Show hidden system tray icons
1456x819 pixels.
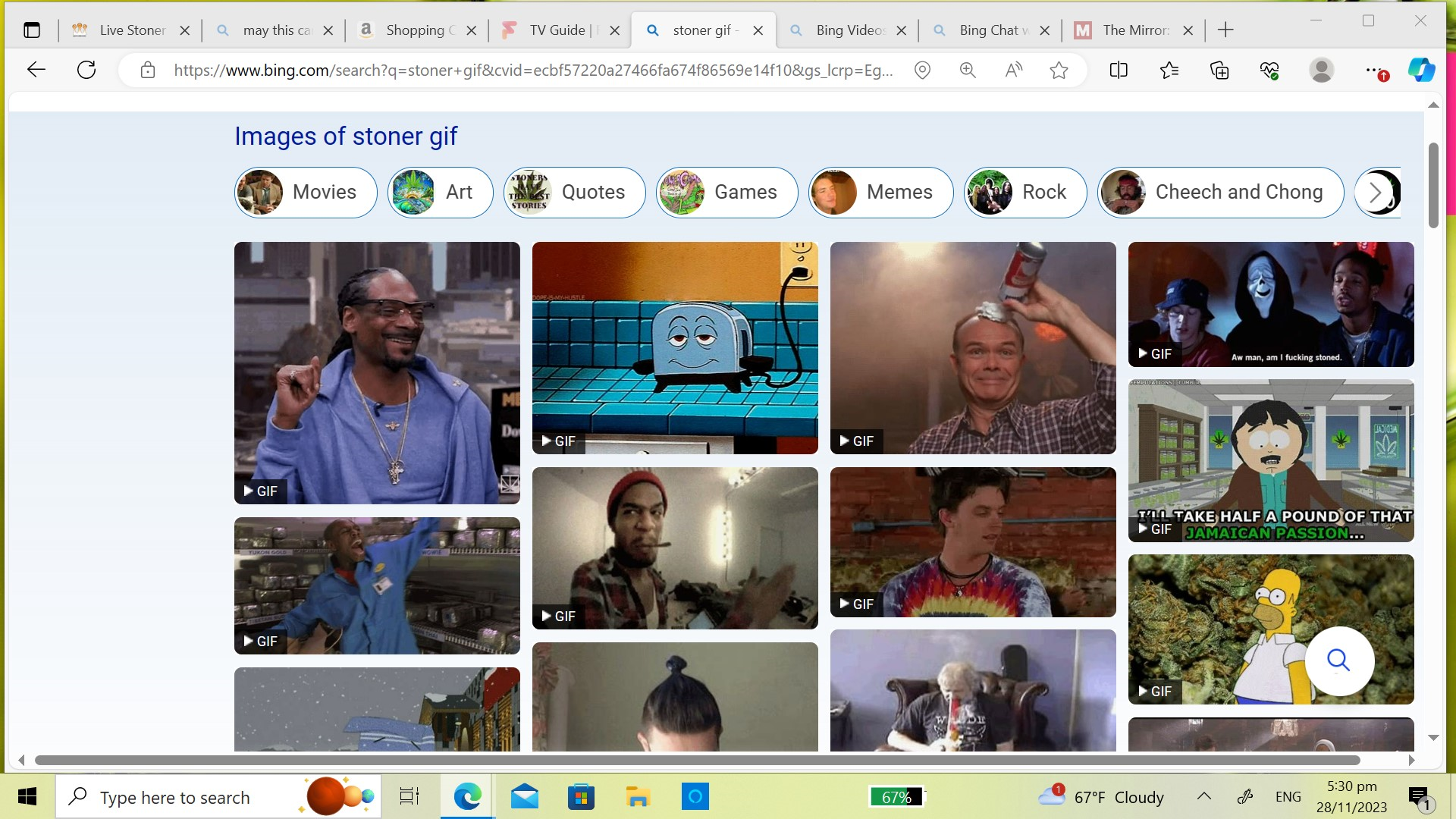[1204, 796]
